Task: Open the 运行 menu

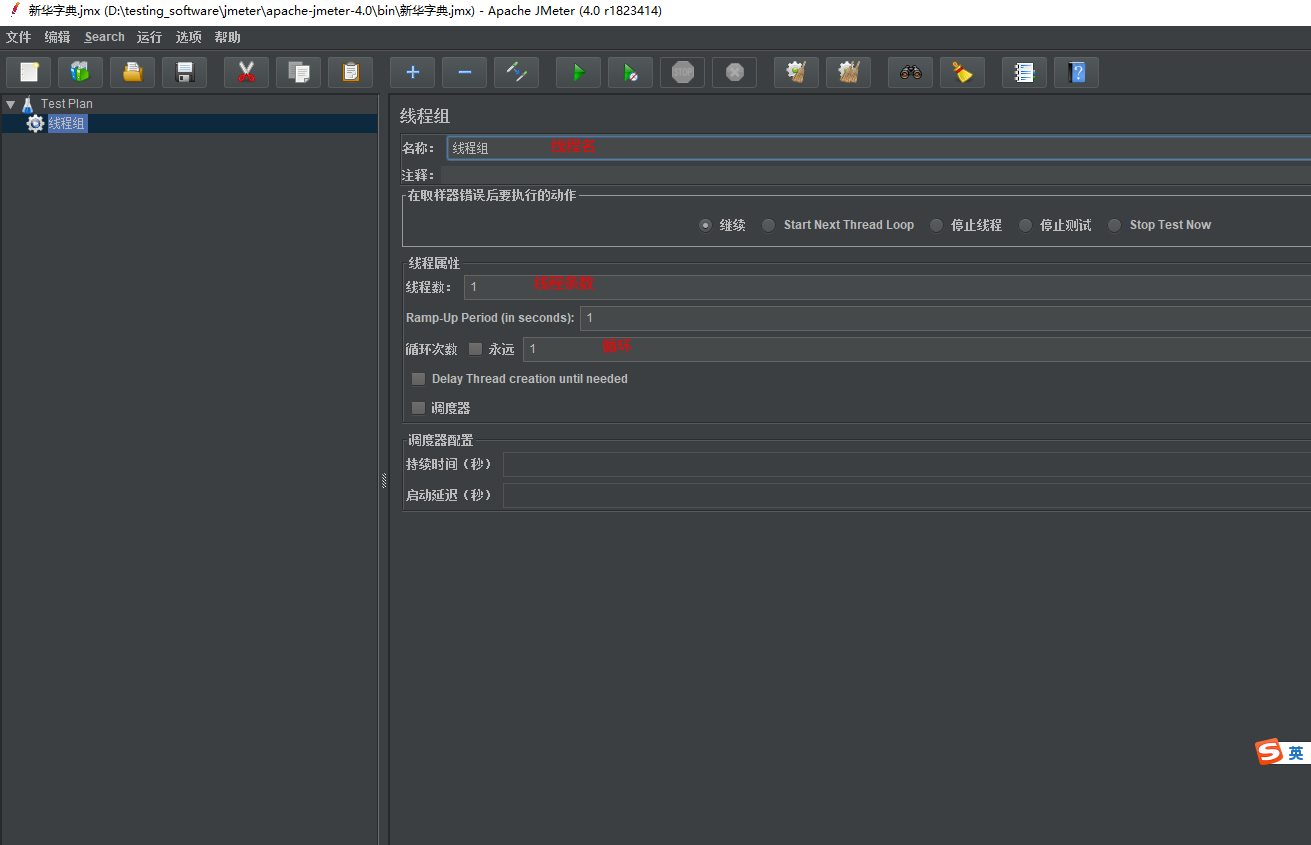Action: click(x=149, y=37)
